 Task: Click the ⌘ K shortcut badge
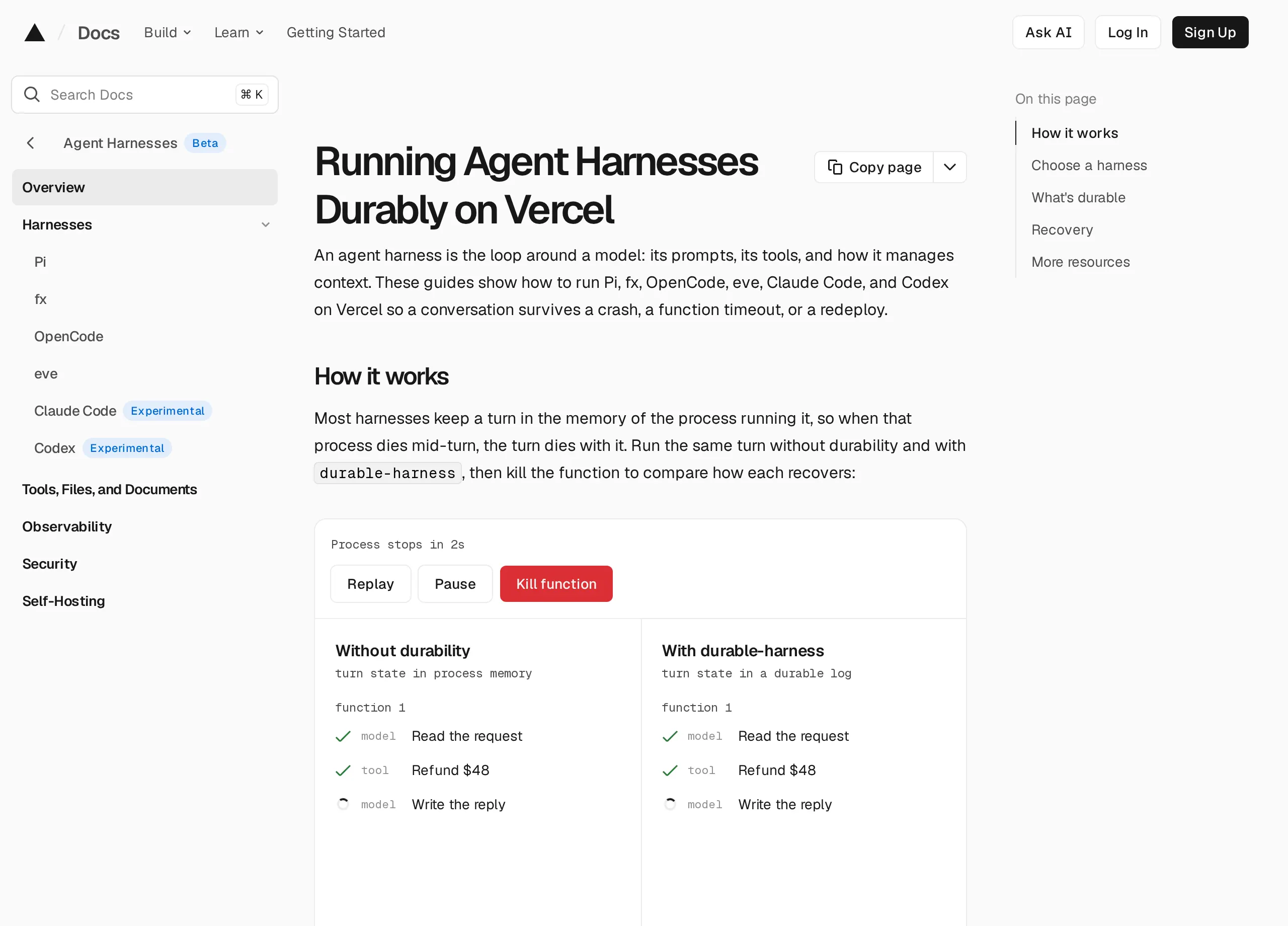pyautogui.click(x=252, y=94)
